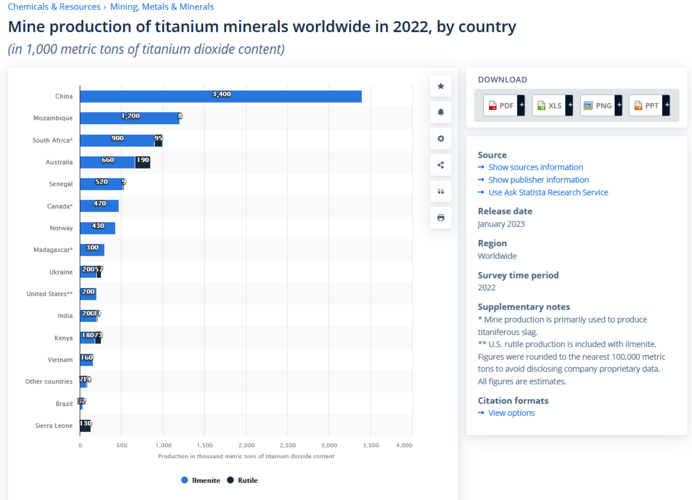Expand the XLS plus options
The width and height of the screenshot is (692, 500).
point(569,105)
